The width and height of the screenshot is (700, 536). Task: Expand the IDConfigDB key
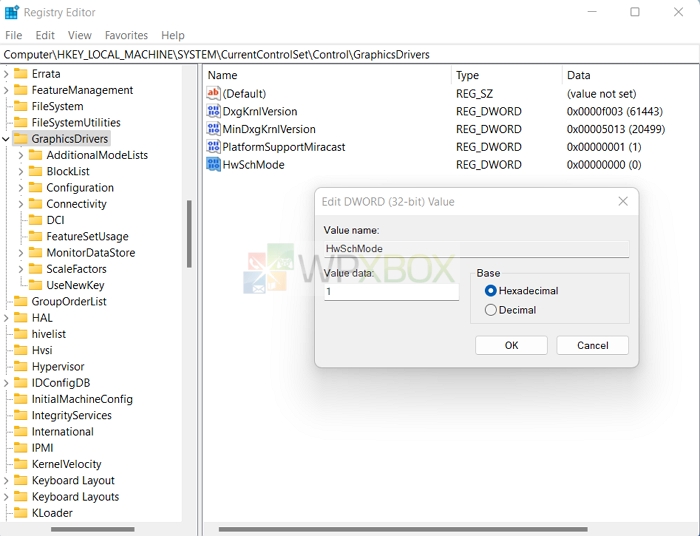tap(6, 383)
